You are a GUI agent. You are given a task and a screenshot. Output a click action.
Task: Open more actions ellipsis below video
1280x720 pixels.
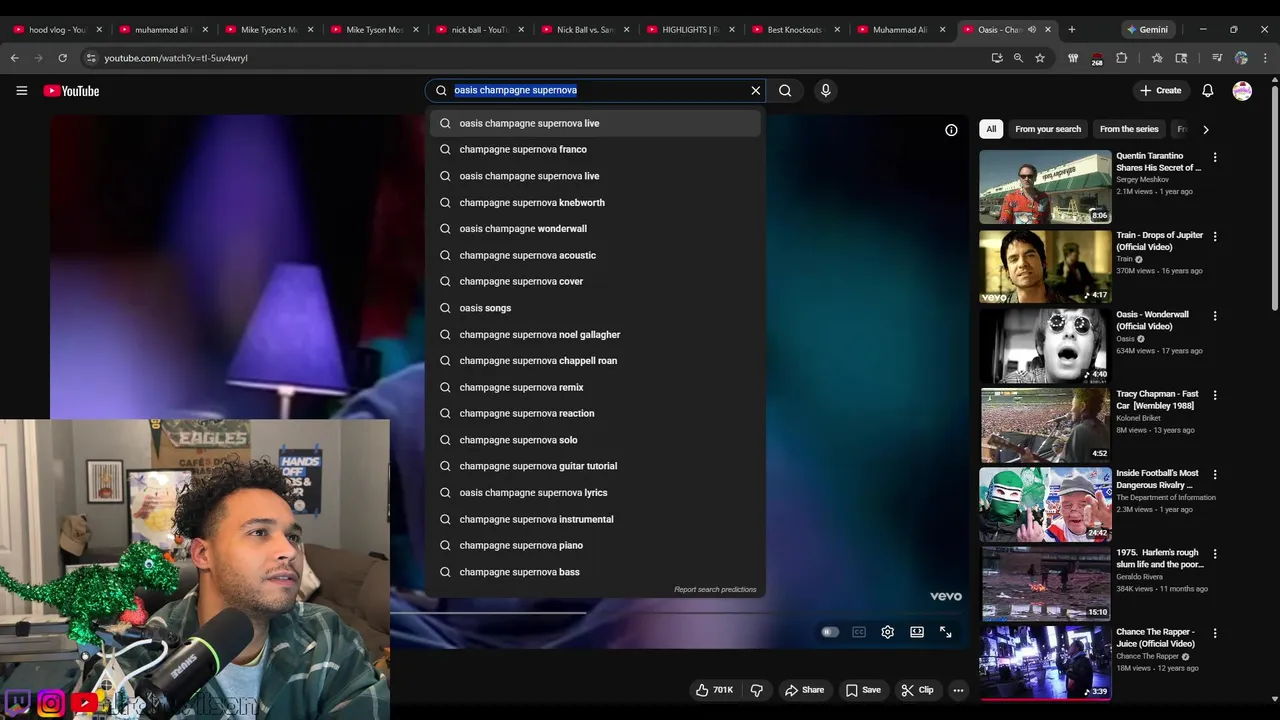point(958,690)
